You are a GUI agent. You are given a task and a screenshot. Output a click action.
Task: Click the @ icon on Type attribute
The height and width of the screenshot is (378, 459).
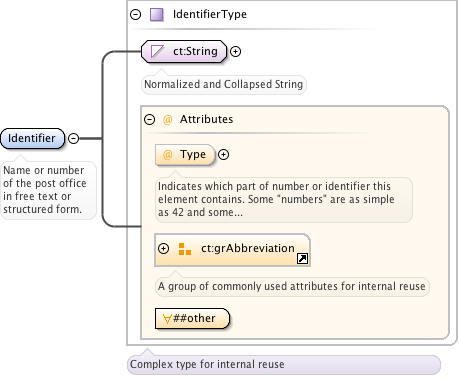pyautogui.click(x=167, y=155)
